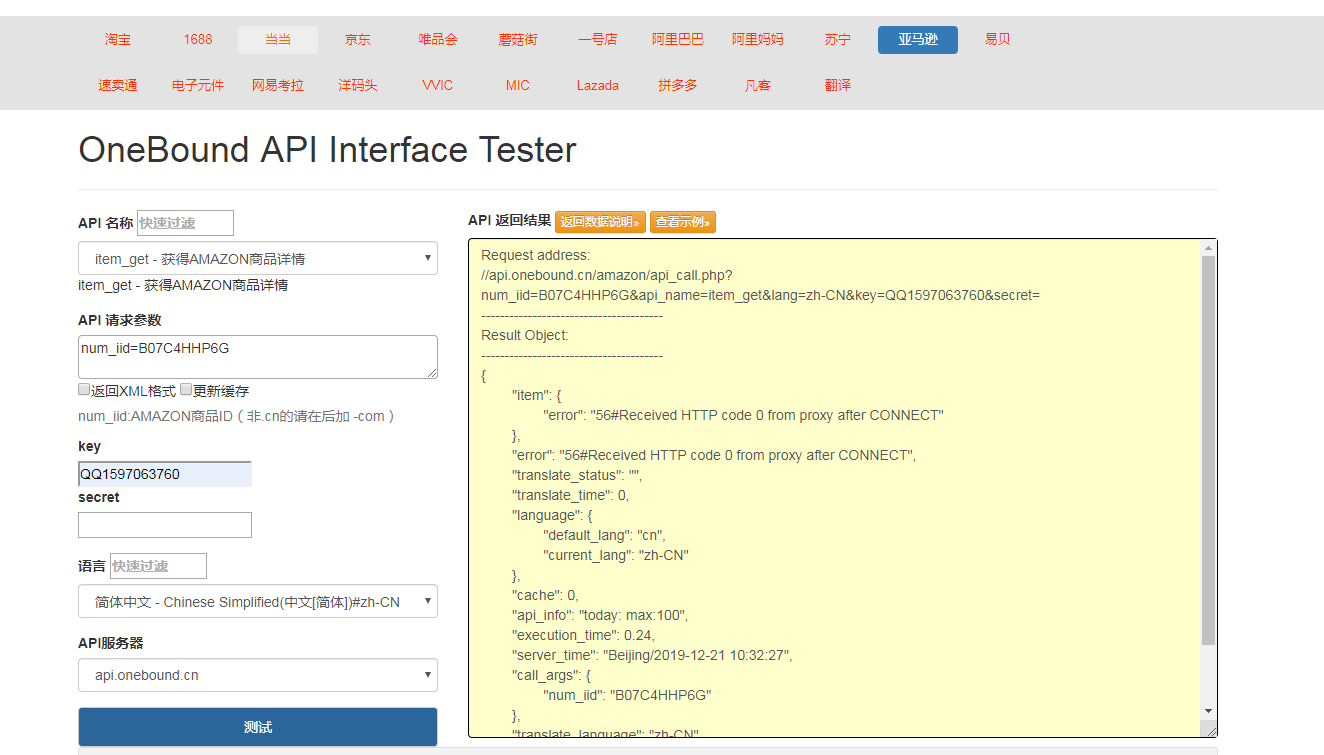Click the result scrollbar up arrow
The height and width of the screenshot is (755, 1324).
[x=1208, y=248]
